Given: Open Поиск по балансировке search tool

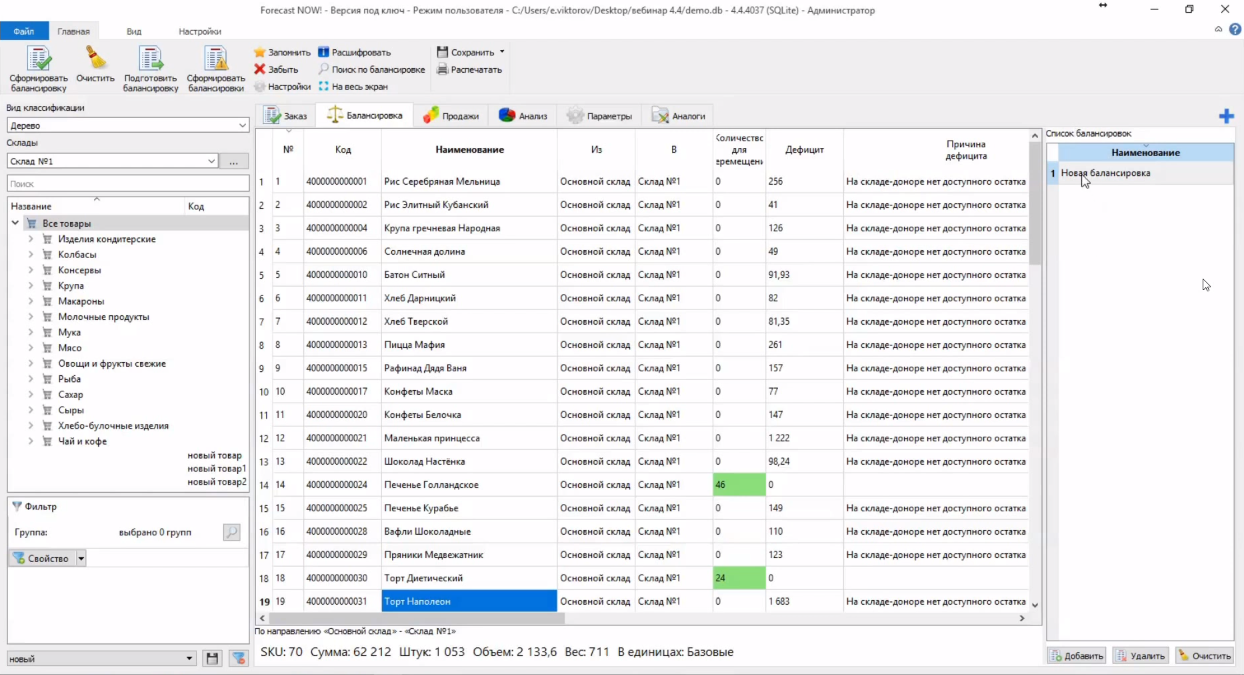Looking at the screenshot, I should 371,69.
